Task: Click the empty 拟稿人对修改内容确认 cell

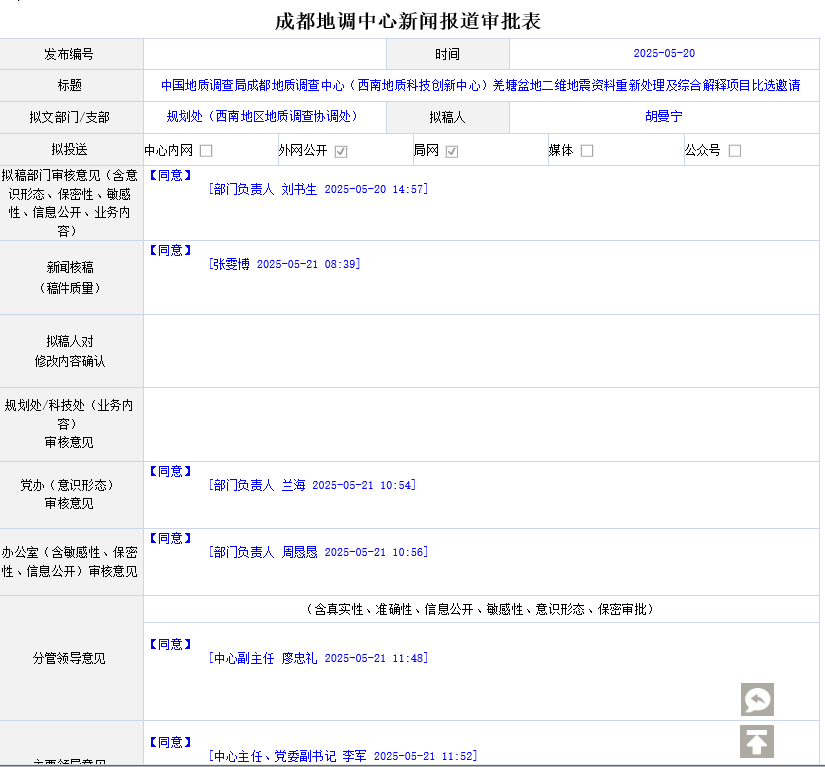Action: (x=481, y=351)
